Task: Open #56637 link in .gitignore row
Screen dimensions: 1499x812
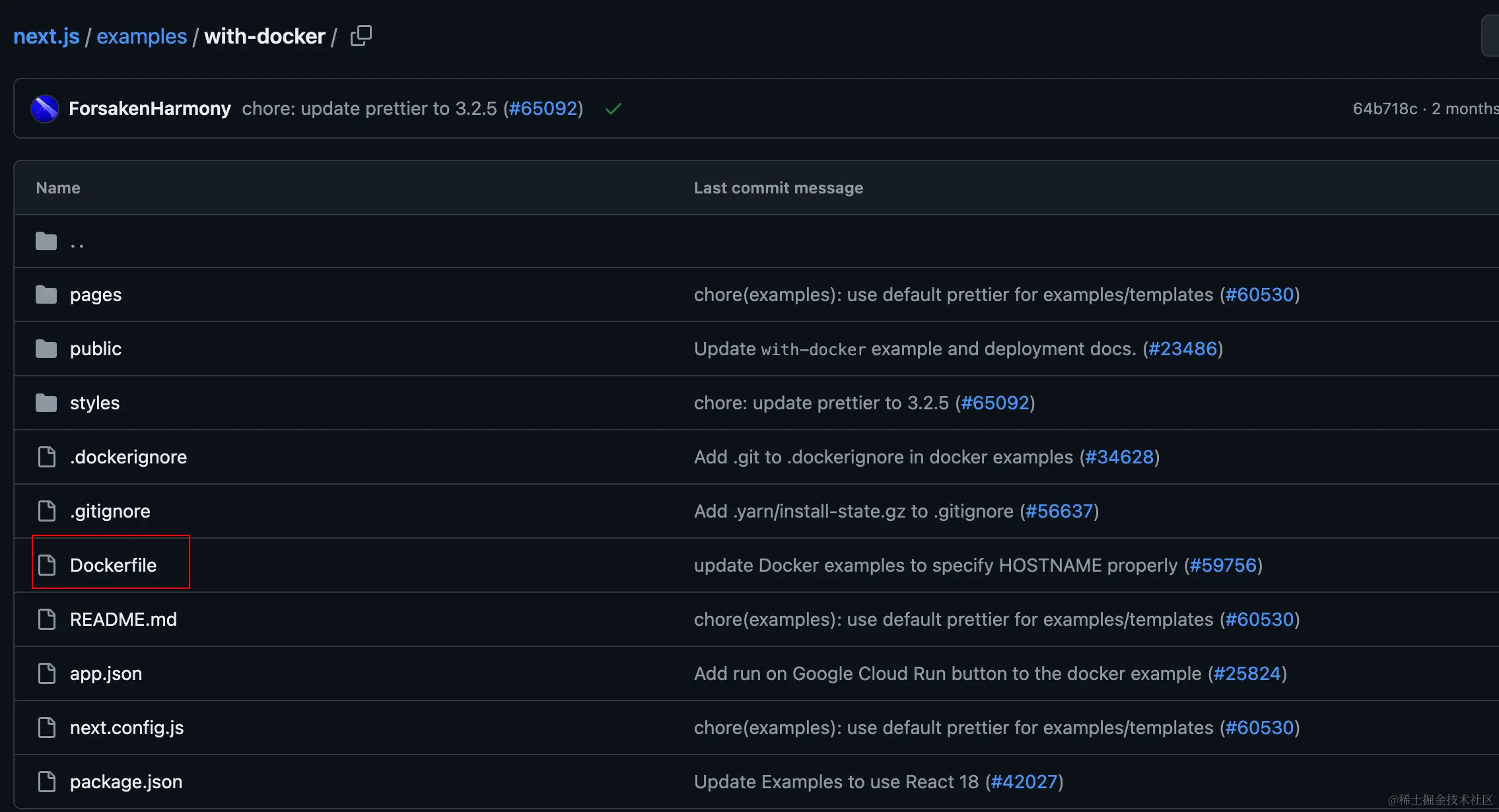Action: click(x=1059, y=511)
